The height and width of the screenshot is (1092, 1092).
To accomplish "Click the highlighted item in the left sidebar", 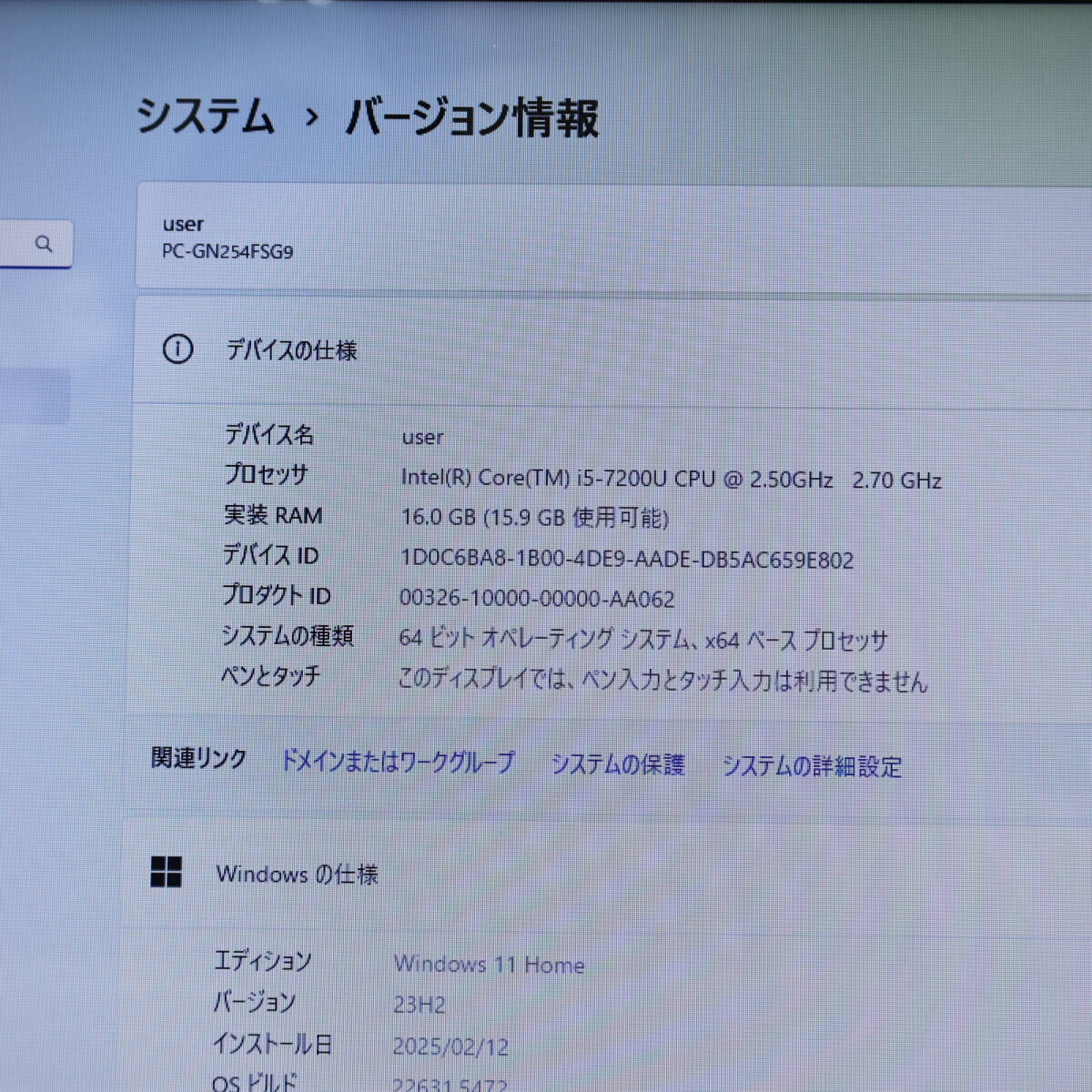I will [x=35, y=396].
